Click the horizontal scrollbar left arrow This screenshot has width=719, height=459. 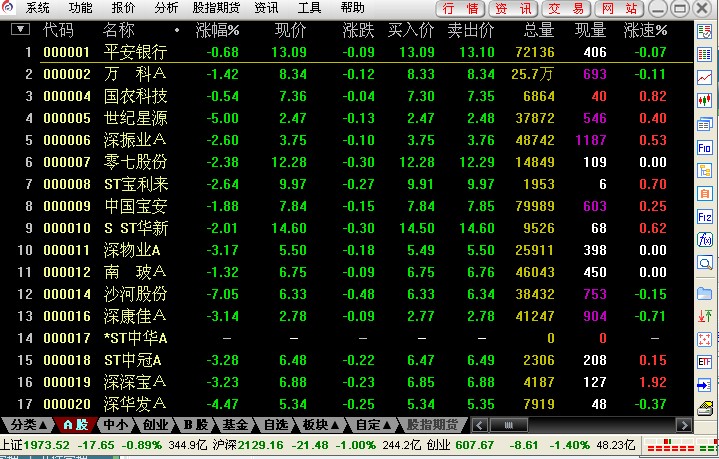[480, 425]
